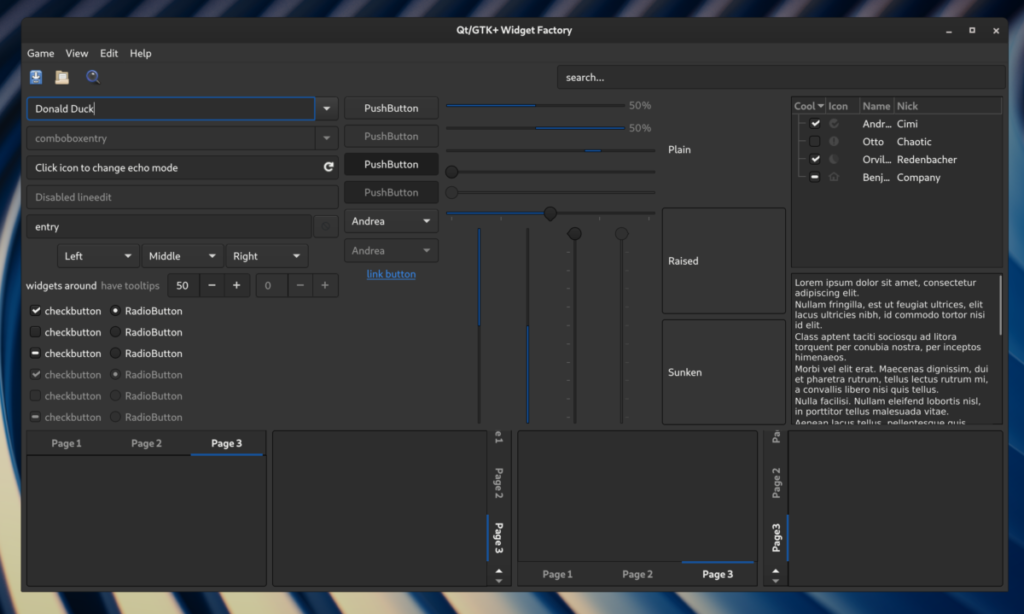1024x614 pixels.
Task: Select Page 1 in the bottom-tabbed notebook
Action: tap(557, 574)
